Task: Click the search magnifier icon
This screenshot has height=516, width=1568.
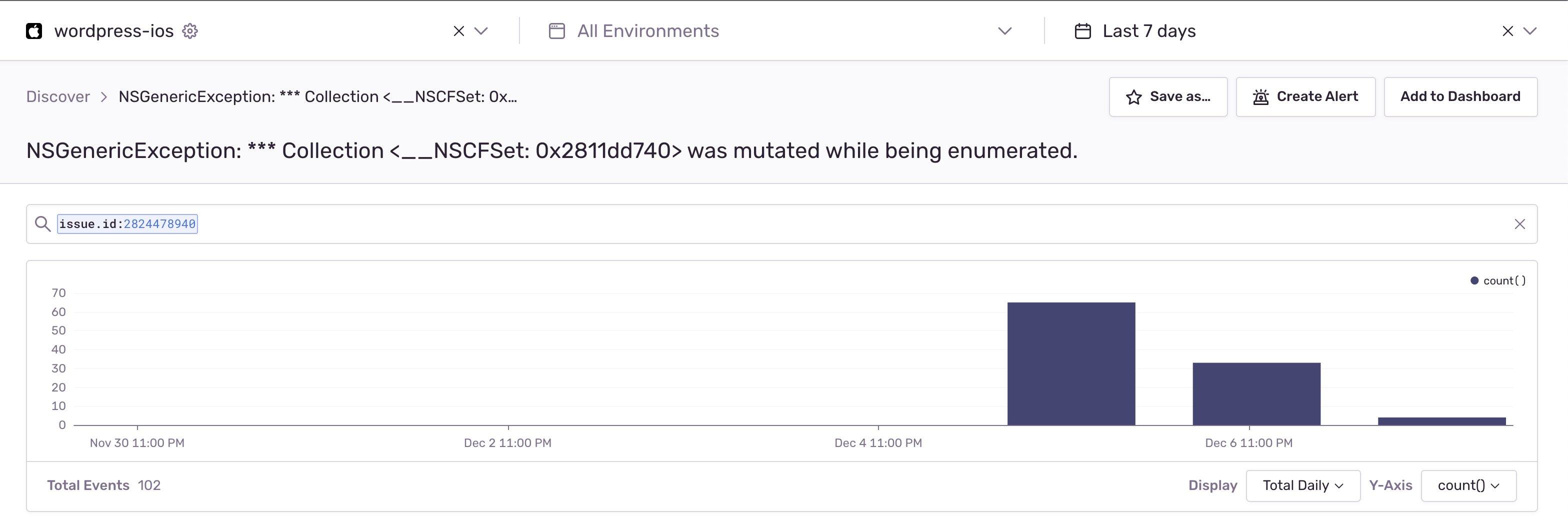Action: (x=42, y=224)
